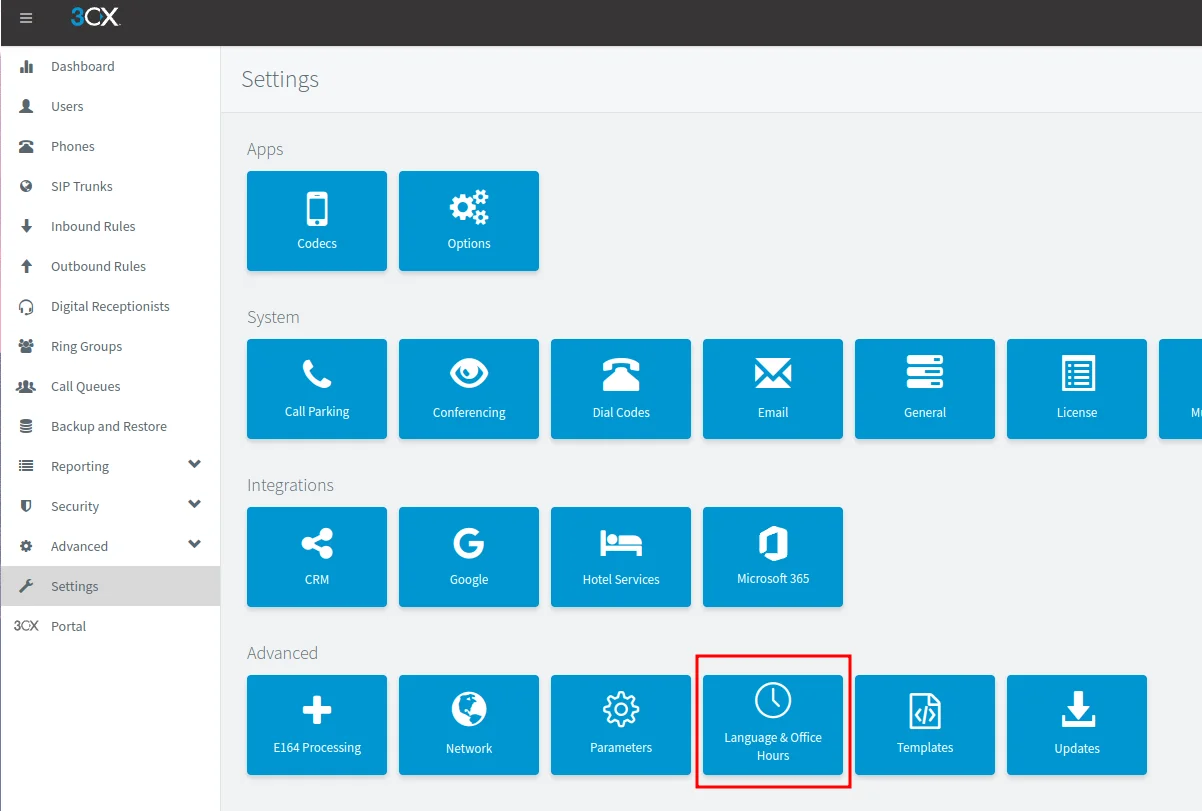Open the Codecs settings tile

(317, 221)
